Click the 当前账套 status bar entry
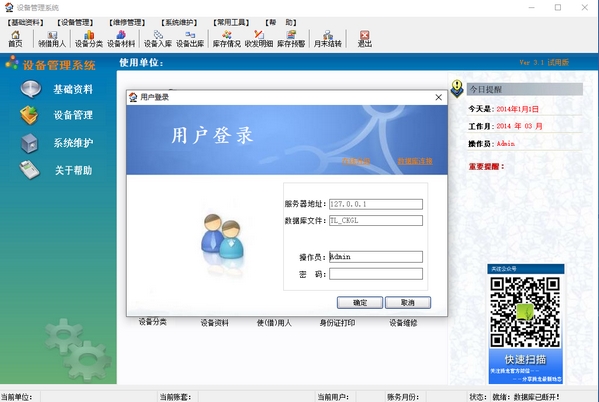This screenshot has height=402, width=599. 175,397
